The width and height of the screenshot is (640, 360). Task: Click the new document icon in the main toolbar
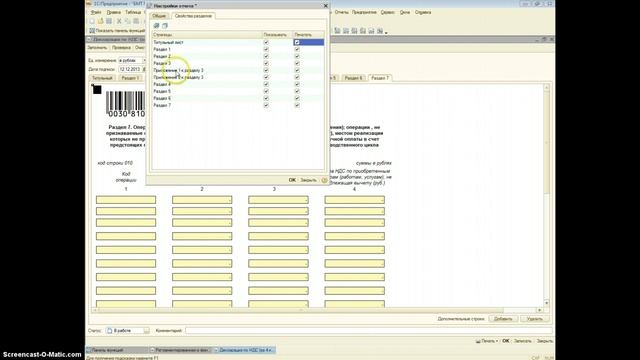pos(92,21)
